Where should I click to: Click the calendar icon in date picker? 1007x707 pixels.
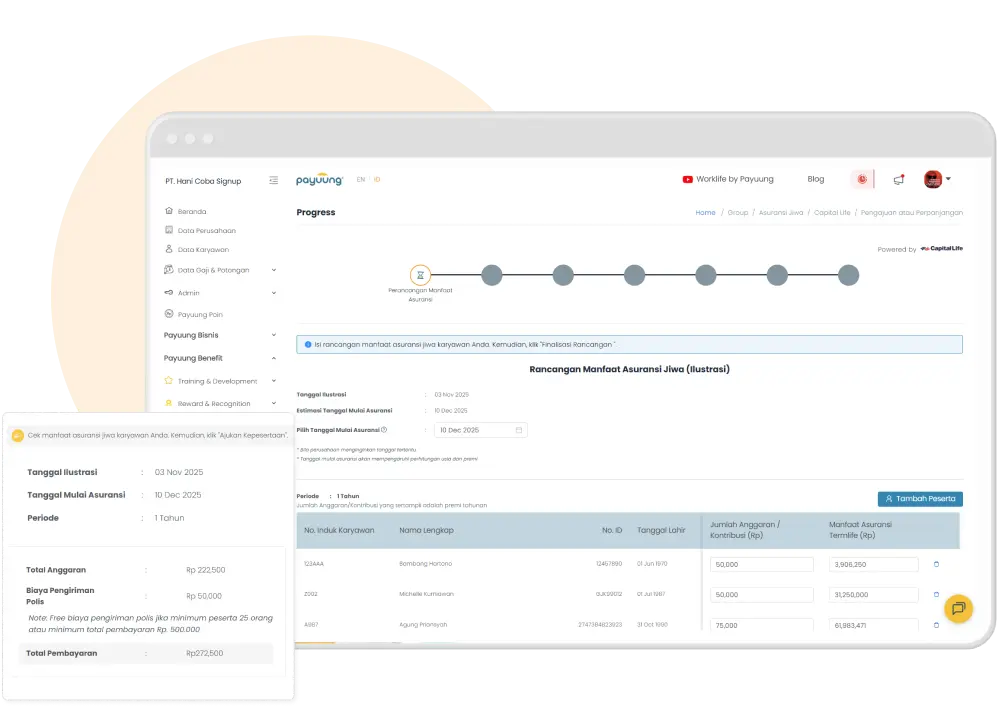point(519,430)
